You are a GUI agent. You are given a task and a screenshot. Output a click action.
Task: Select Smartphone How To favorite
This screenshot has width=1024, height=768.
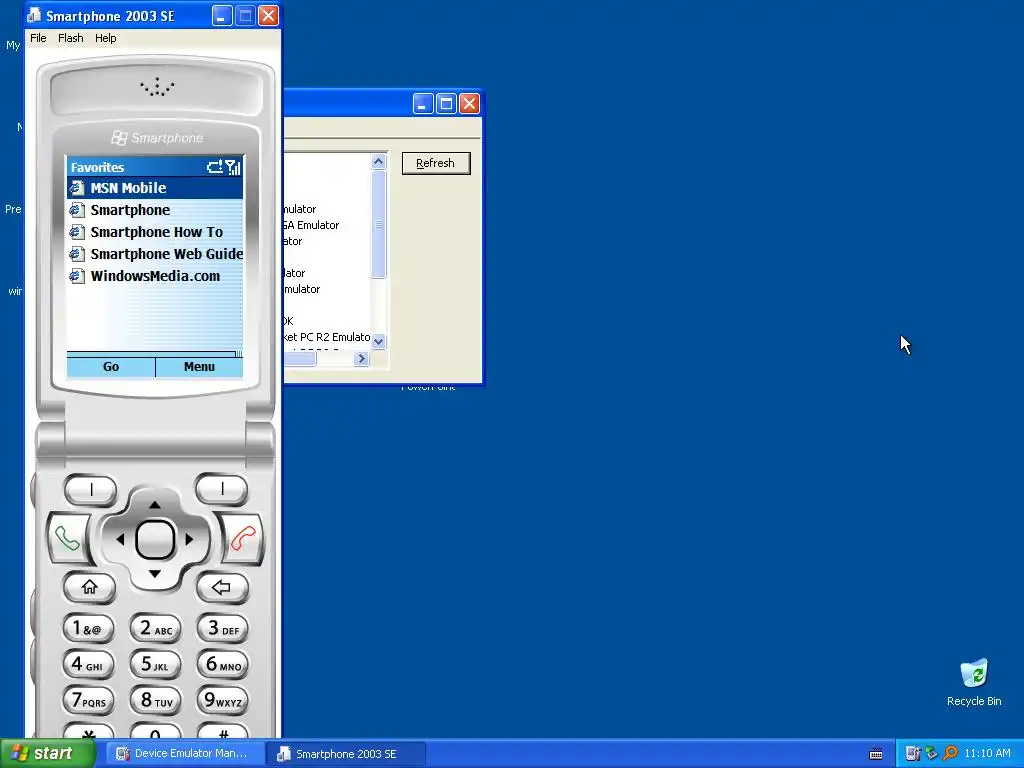[x=155, y=232]
